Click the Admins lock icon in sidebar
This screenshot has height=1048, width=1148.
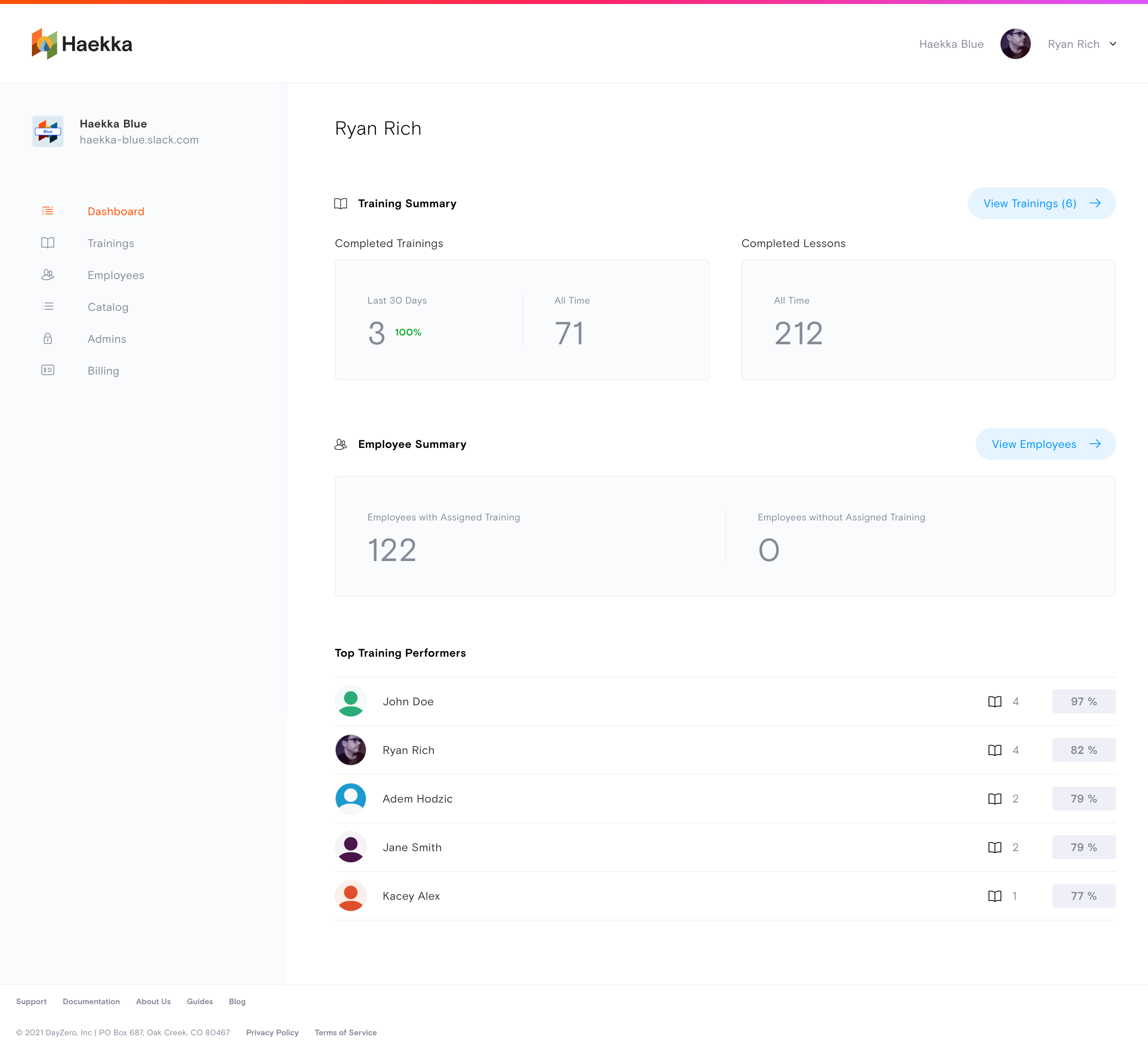point(48,339)
